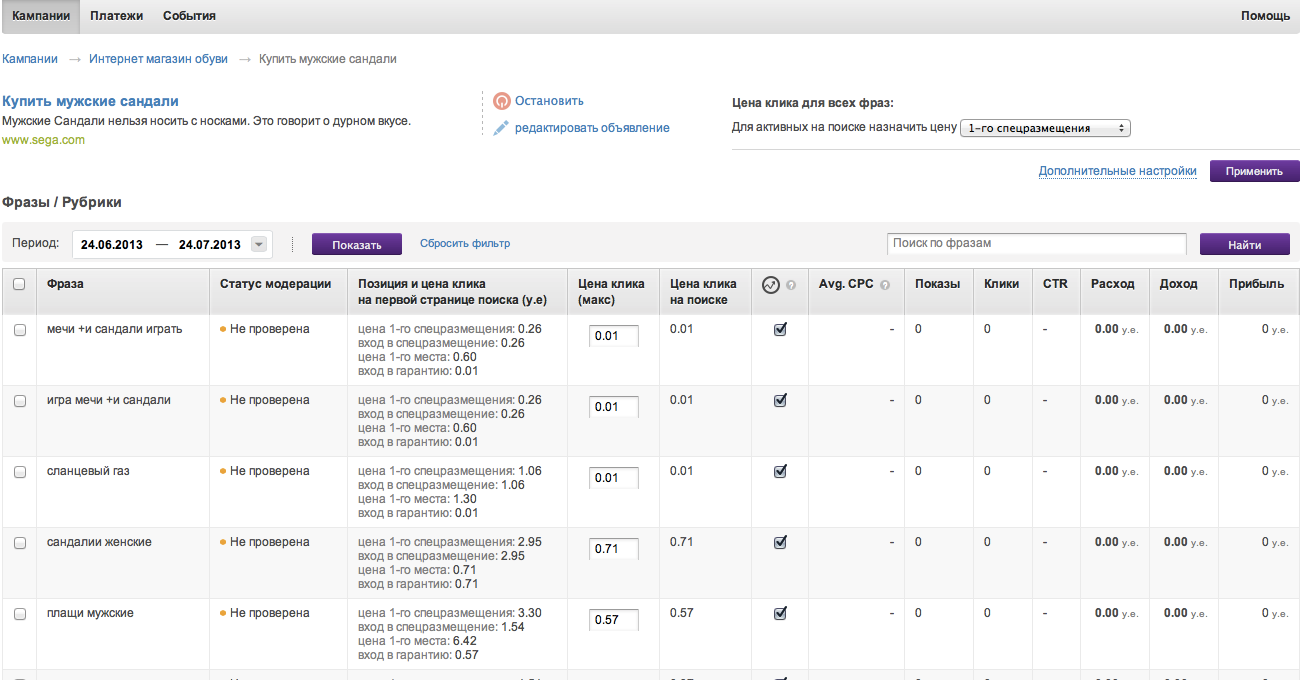Click the Сбросить фильтр link
Viewport: 1303px width, 680px height.
coord(465,243)
